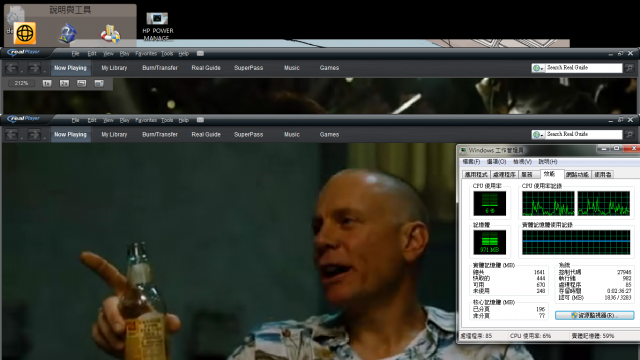Click 資源監視器(R) button in Task Manager

click(x=594, y=315)
